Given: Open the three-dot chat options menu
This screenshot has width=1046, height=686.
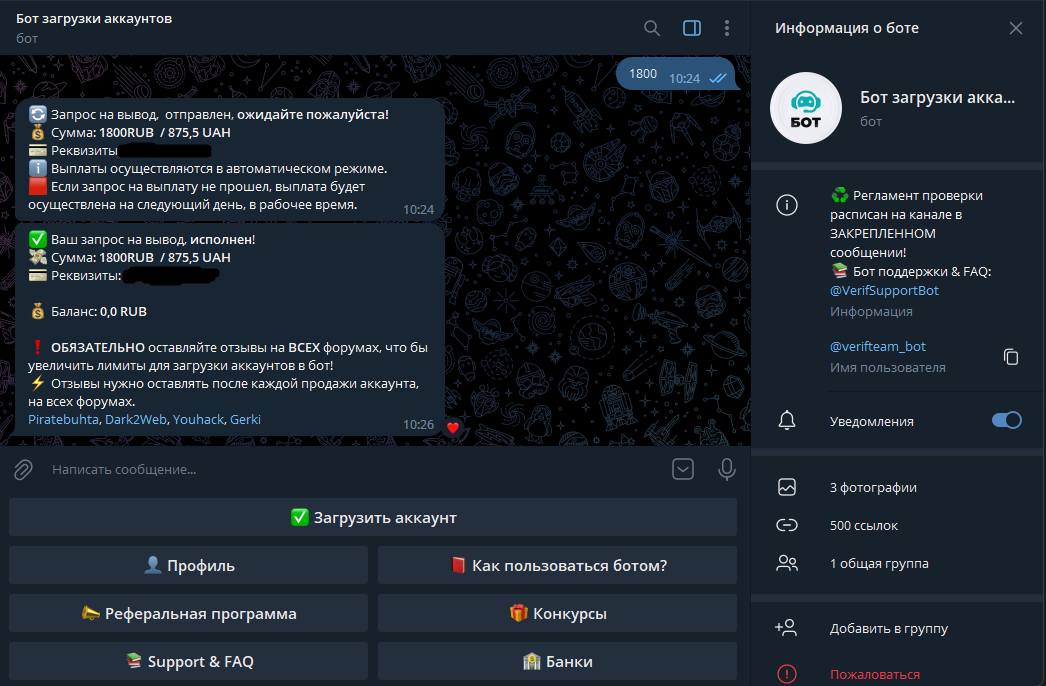Looking at the screenshot, I should 727,28.
